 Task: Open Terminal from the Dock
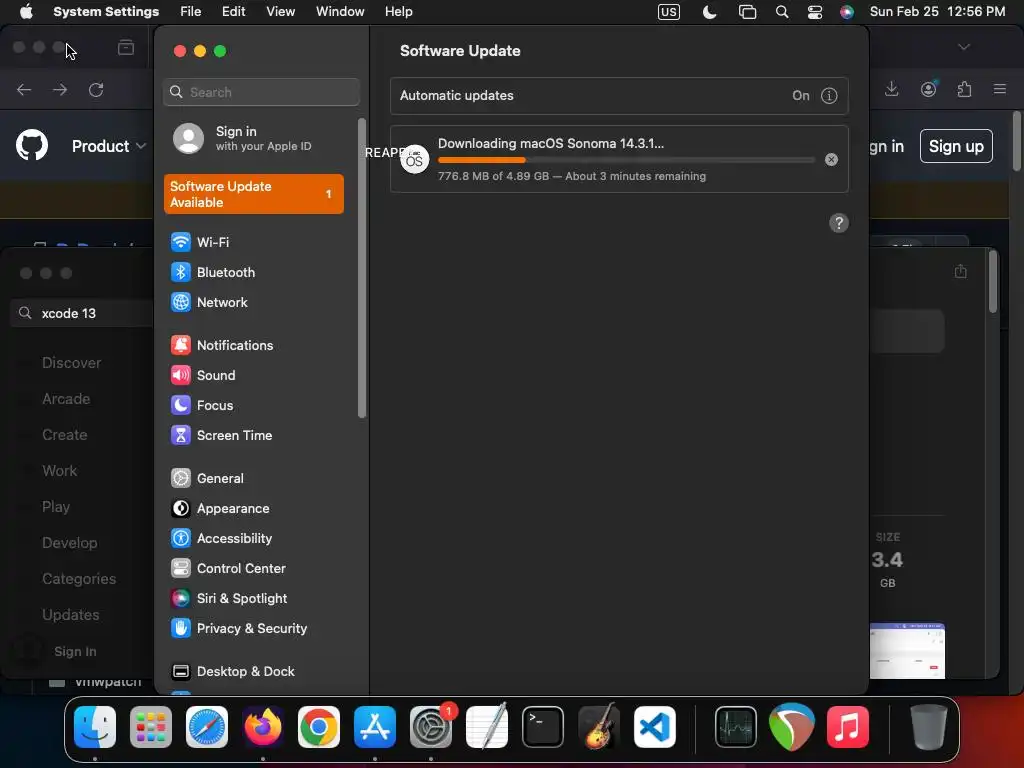(543, 727)
